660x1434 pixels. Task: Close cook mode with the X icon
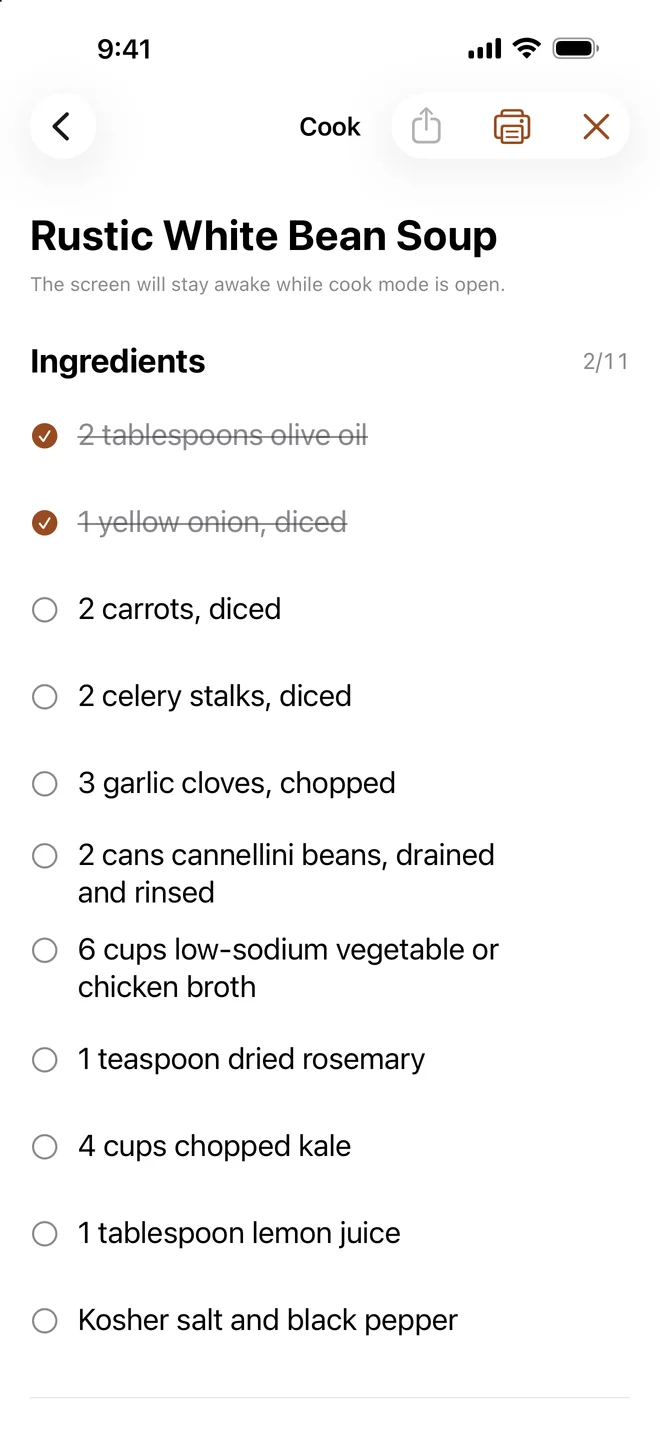(x=596, y=127)
